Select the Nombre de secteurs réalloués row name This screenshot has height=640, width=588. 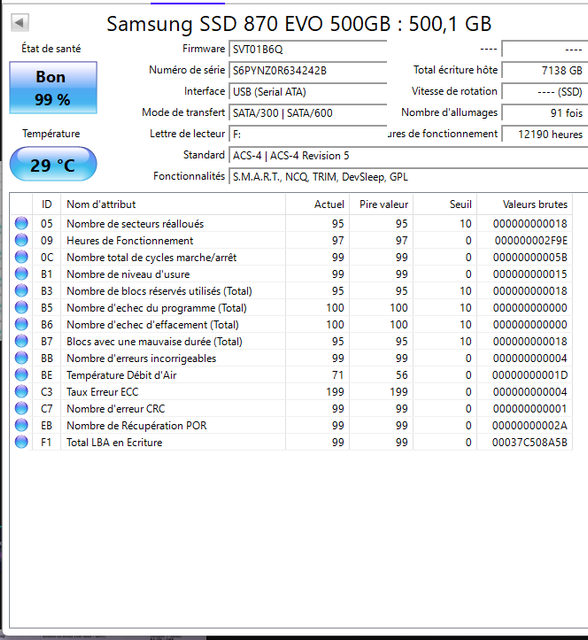coord(135,224)
